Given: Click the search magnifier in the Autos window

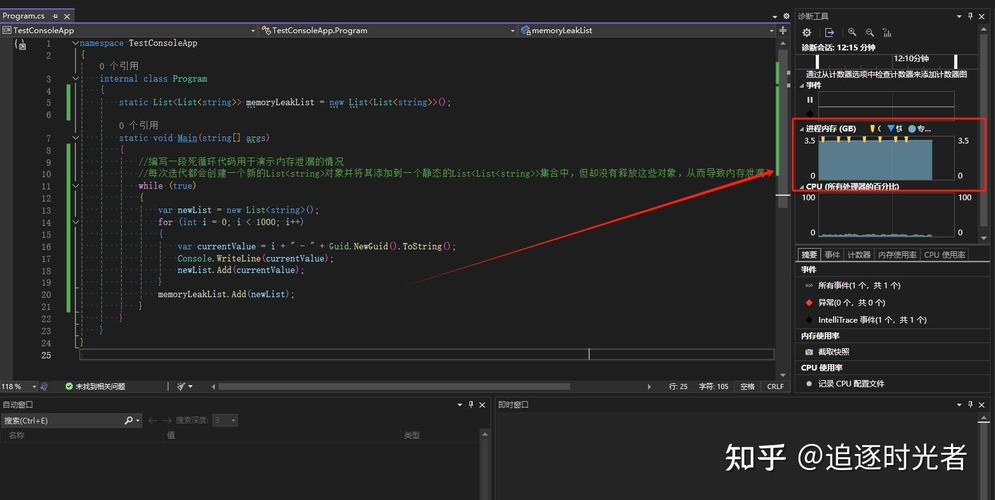Looking at the screenshot, I should tap(128, 420).
